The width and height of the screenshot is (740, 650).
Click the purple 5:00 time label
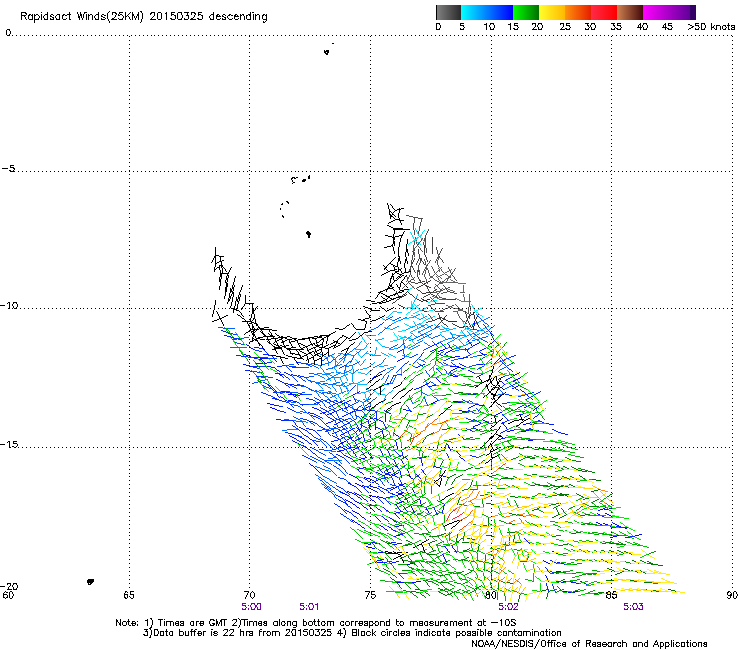[x=251, y=607]
